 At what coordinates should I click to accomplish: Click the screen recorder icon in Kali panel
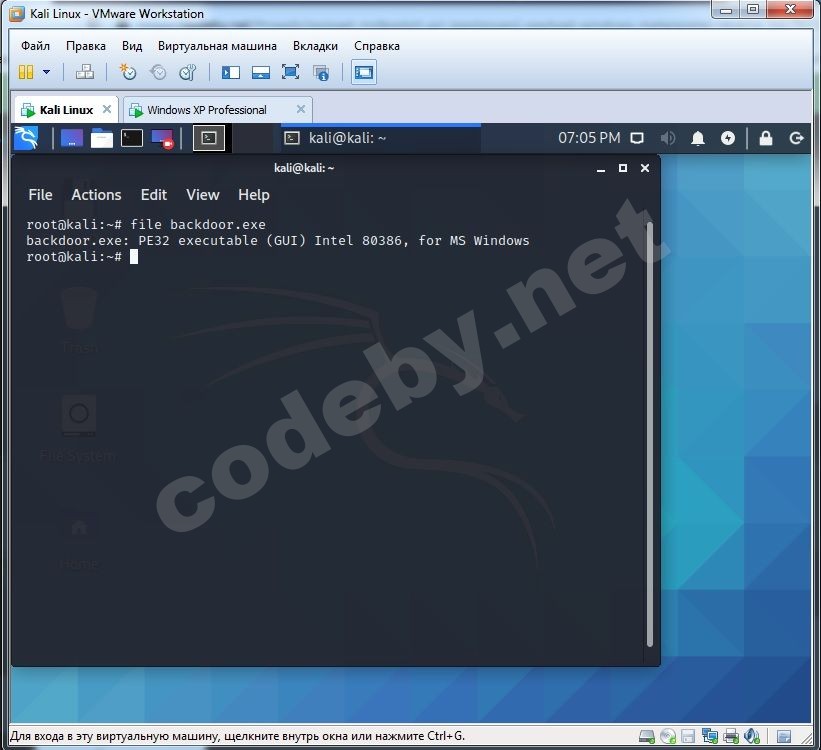click(162, 139)
